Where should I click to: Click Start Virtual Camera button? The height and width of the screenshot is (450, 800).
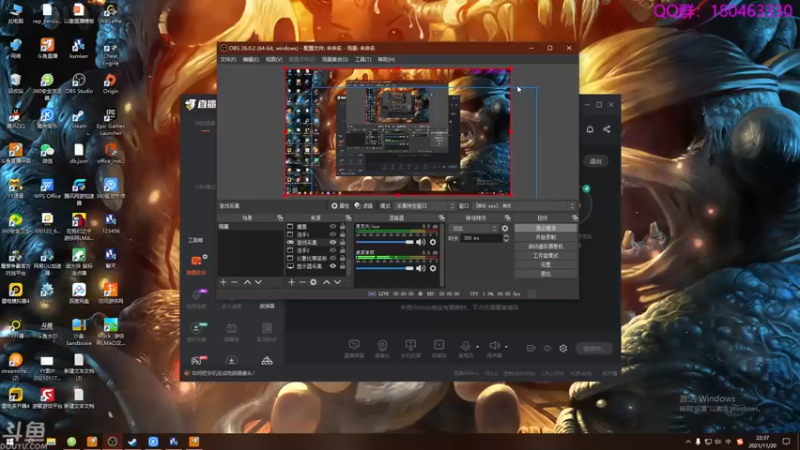click(x=545, y=246)
